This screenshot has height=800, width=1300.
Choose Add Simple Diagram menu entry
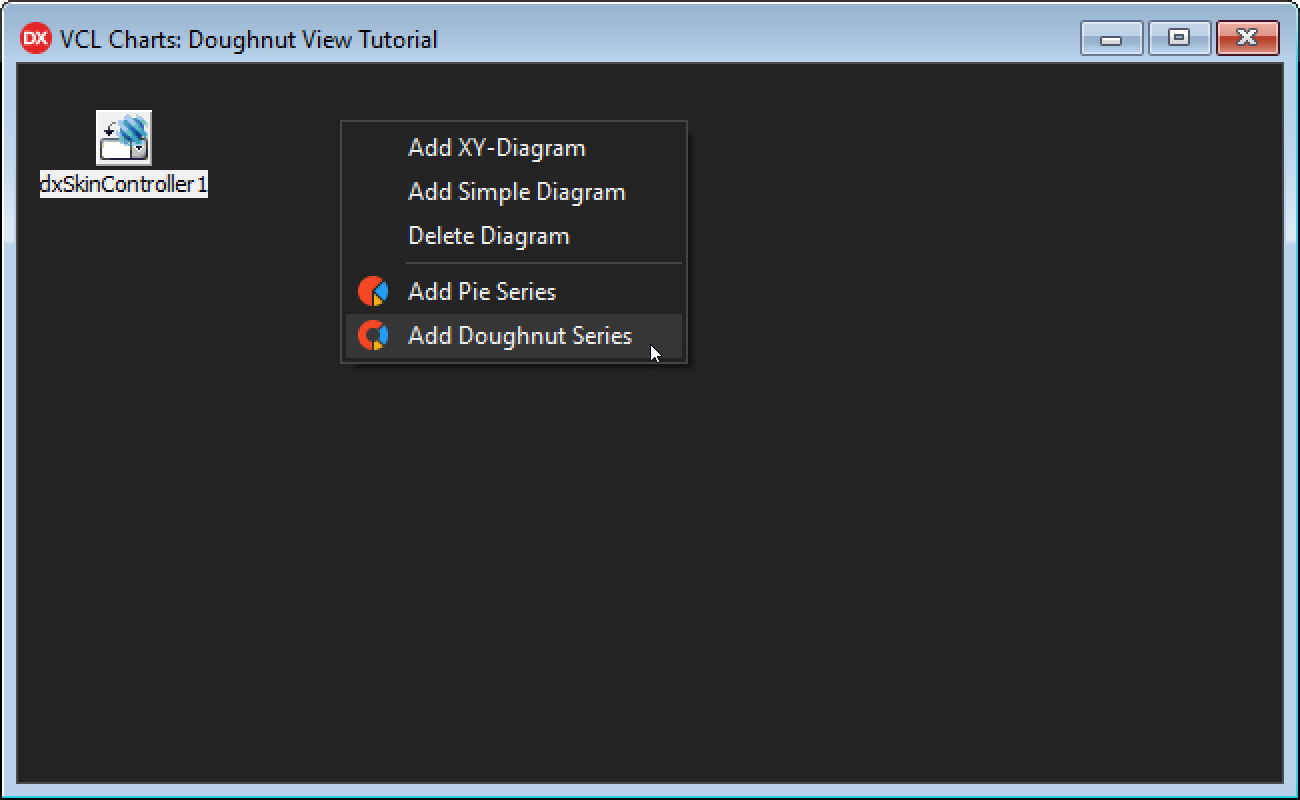516,192
